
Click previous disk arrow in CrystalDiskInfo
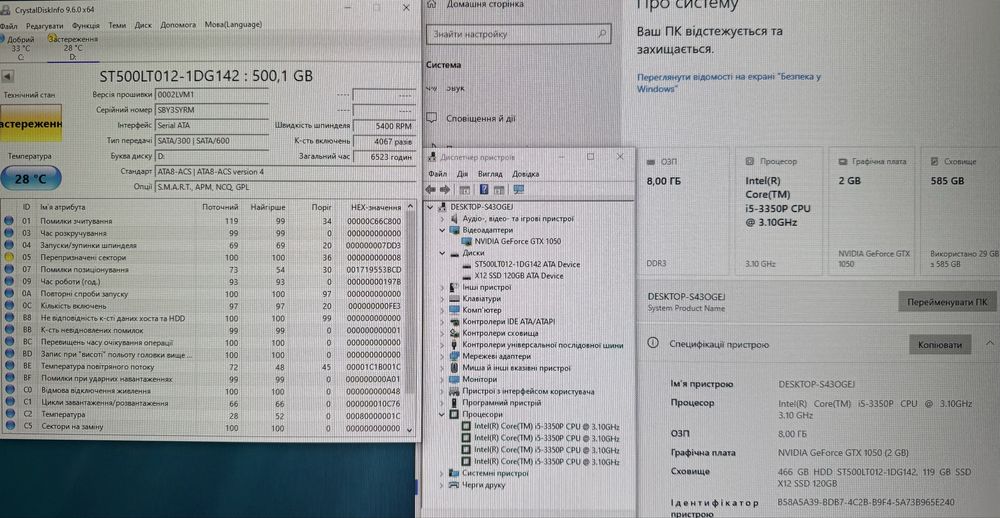pyautogui.click(x=7, y=76)
